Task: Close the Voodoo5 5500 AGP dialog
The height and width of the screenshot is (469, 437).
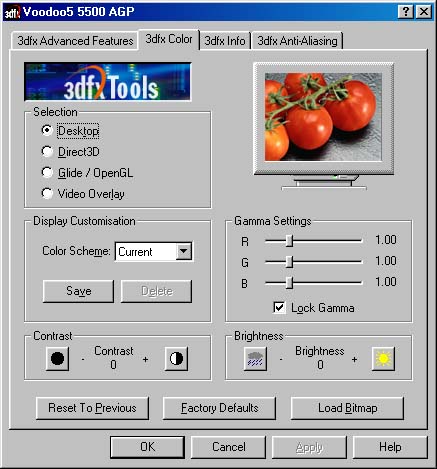Action: coord(424,12)
